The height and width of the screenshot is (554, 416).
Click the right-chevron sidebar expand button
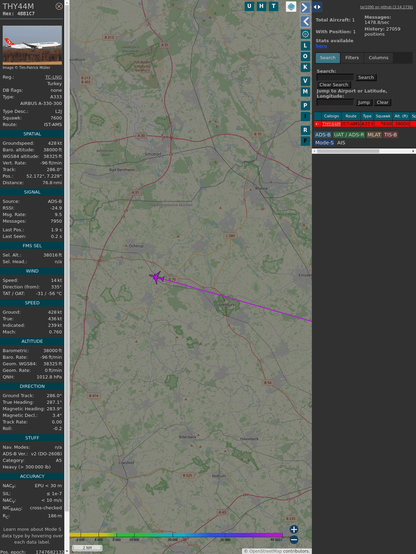point(305,7)
